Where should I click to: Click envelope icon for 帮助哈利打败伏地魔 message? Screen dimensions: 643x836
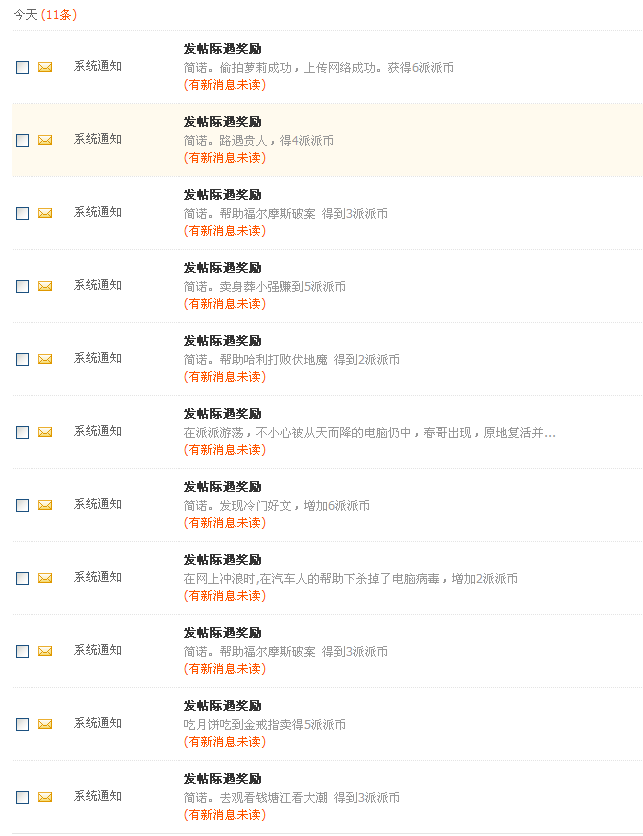click(x=45, y=359)
